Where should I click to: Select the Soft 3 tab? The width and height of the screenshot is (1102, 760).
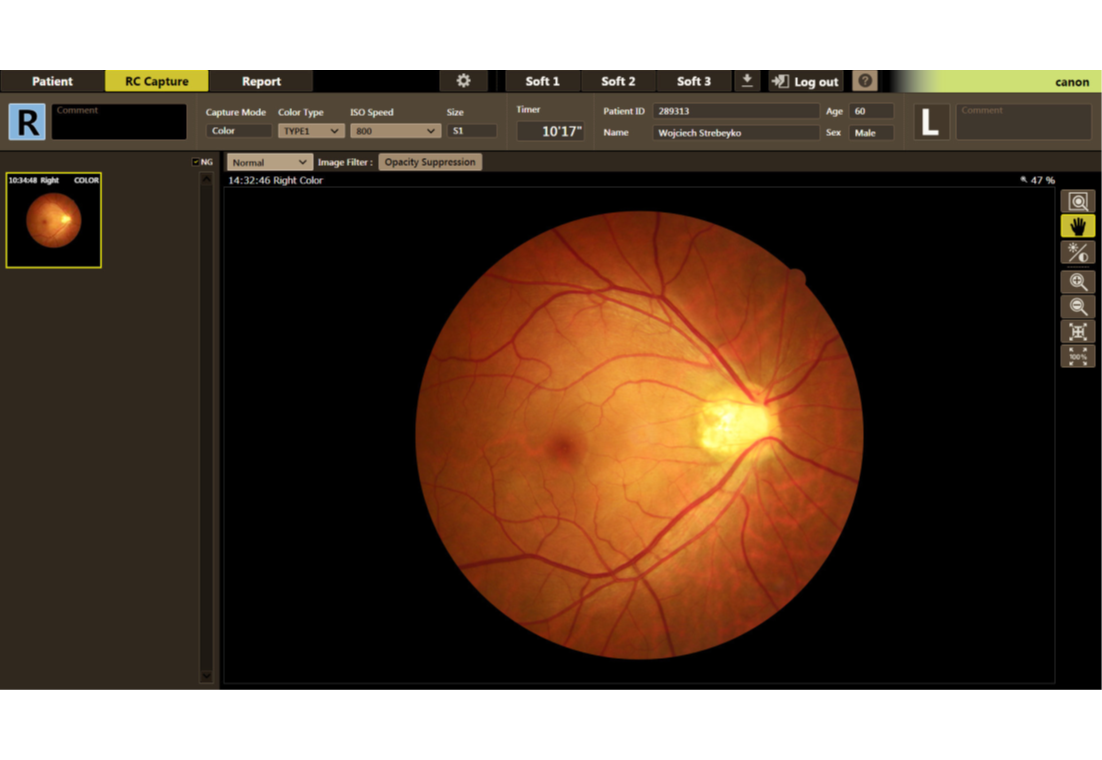(x=694, y=81)
